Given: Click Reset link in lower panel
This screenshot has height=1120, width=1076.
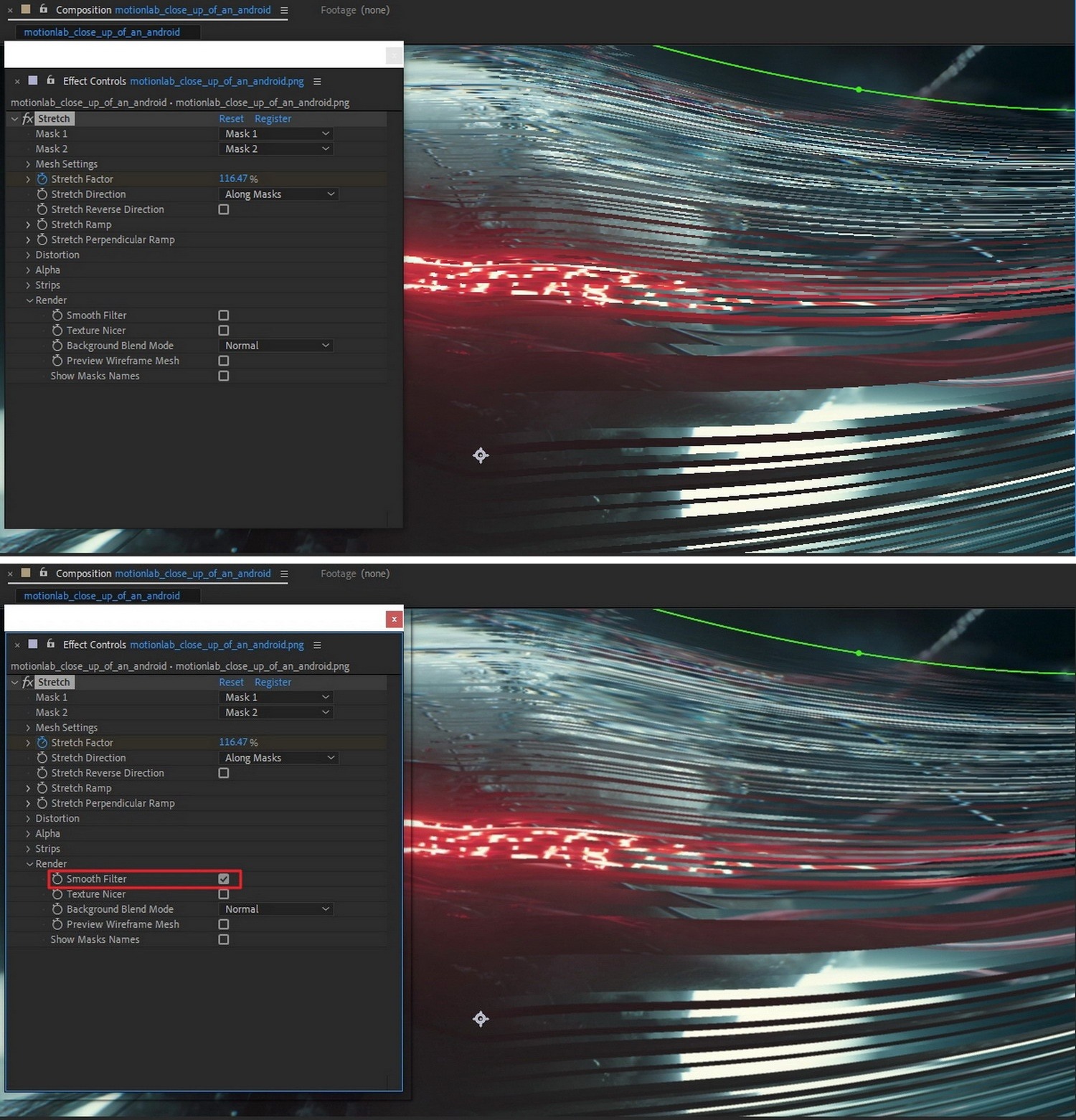Looking at the screenshot, I should [231, 683].
